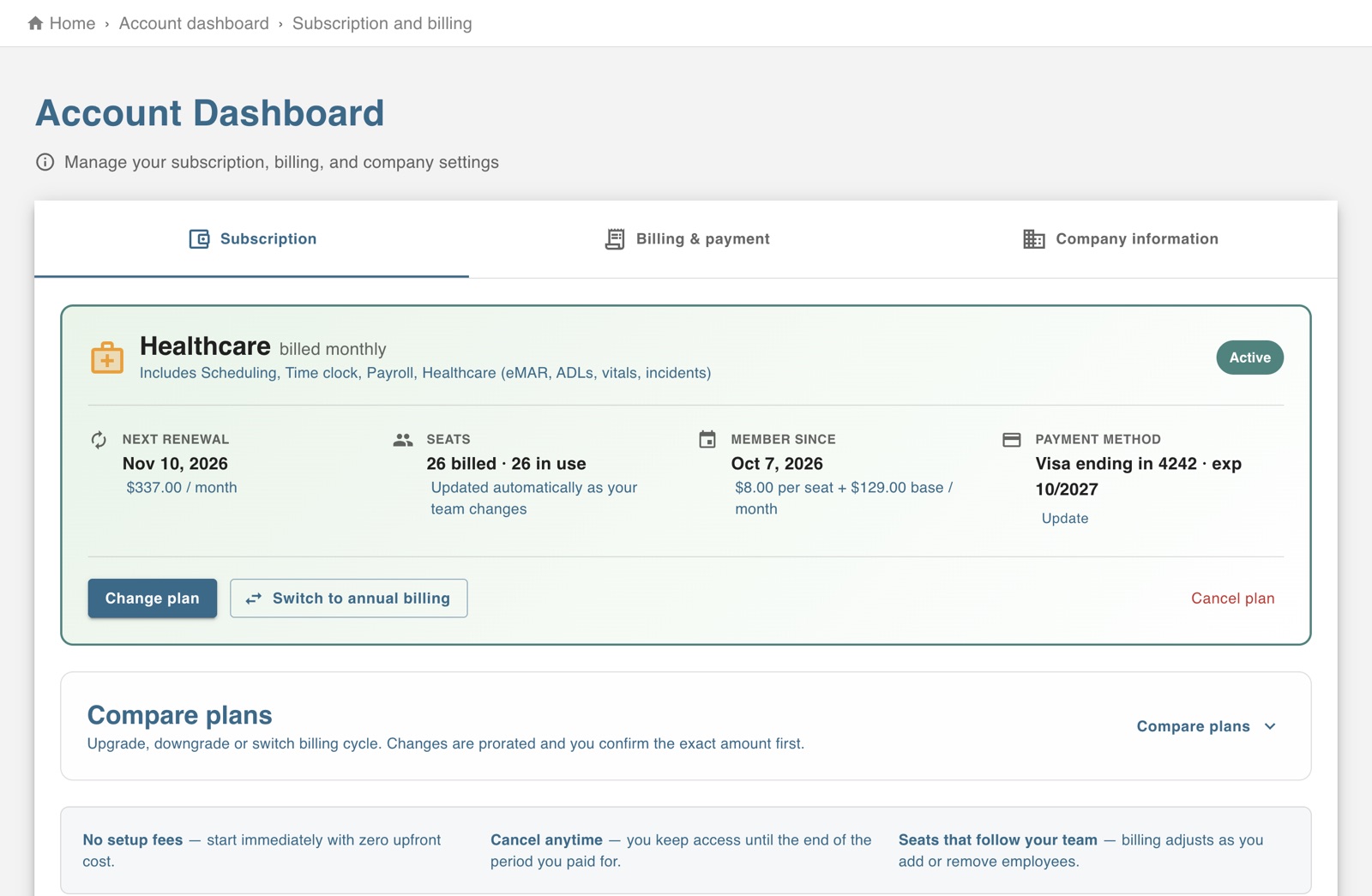The height and width of the screenshot is (896, 1372).
Task: Click the No setup fees text
Action: tap(133, 840)
